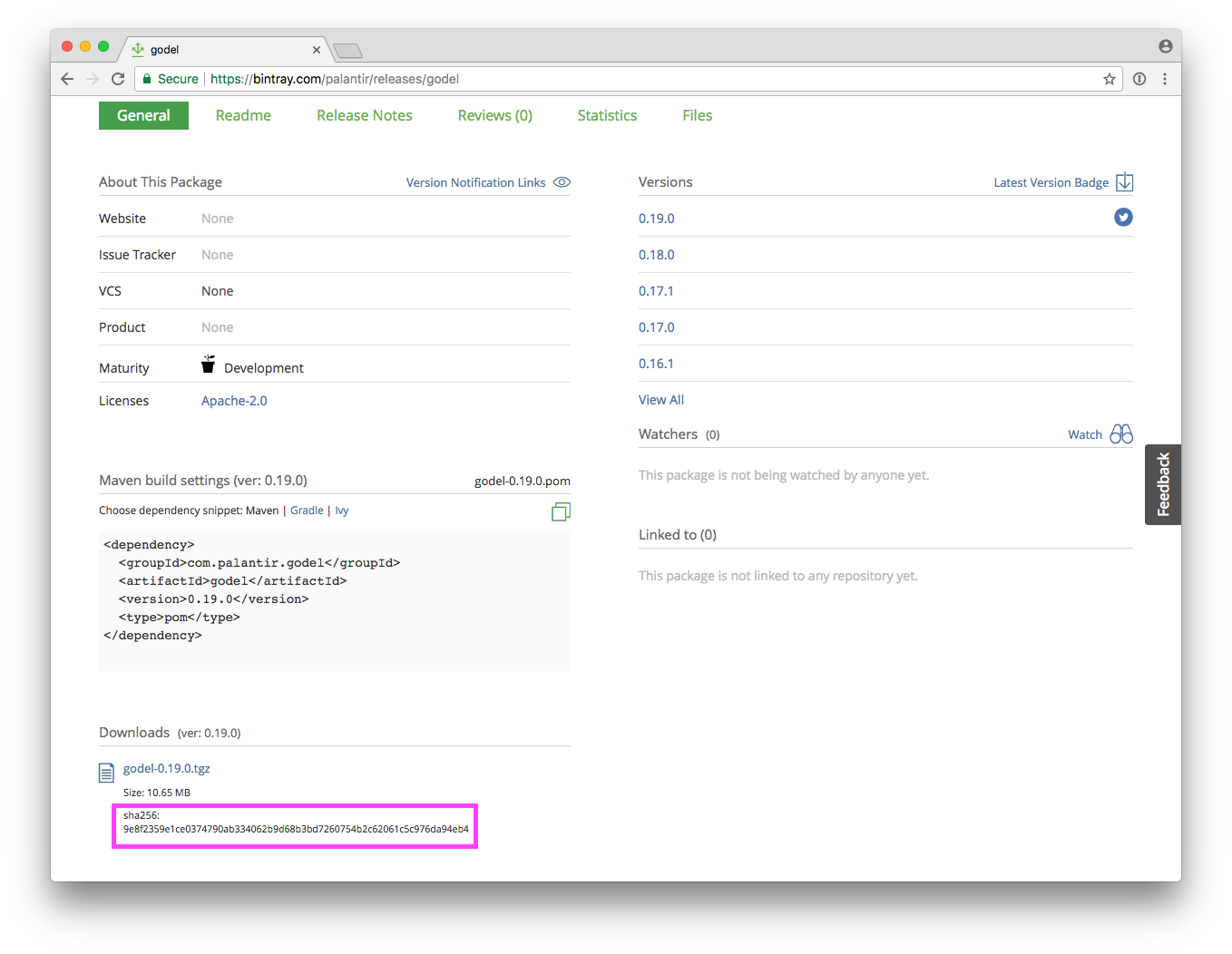Open the Chrome three-dot menu
Screen dimensions: 1232x954
coord(1165,79)
